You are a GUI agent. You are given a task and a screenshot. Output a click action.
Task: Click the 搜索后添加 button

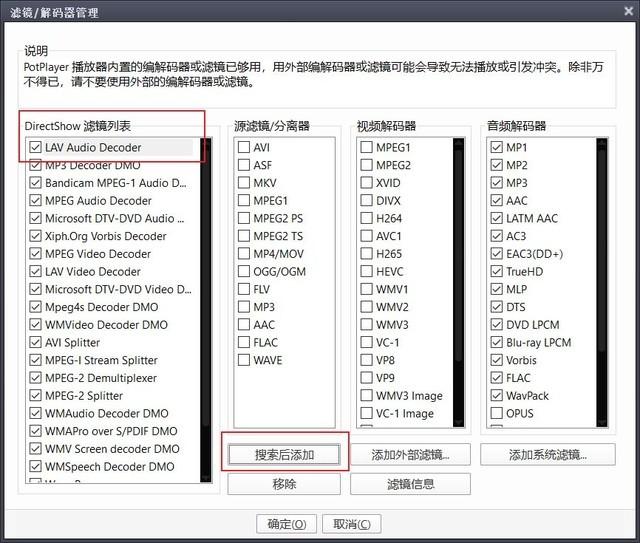[284, 455]
